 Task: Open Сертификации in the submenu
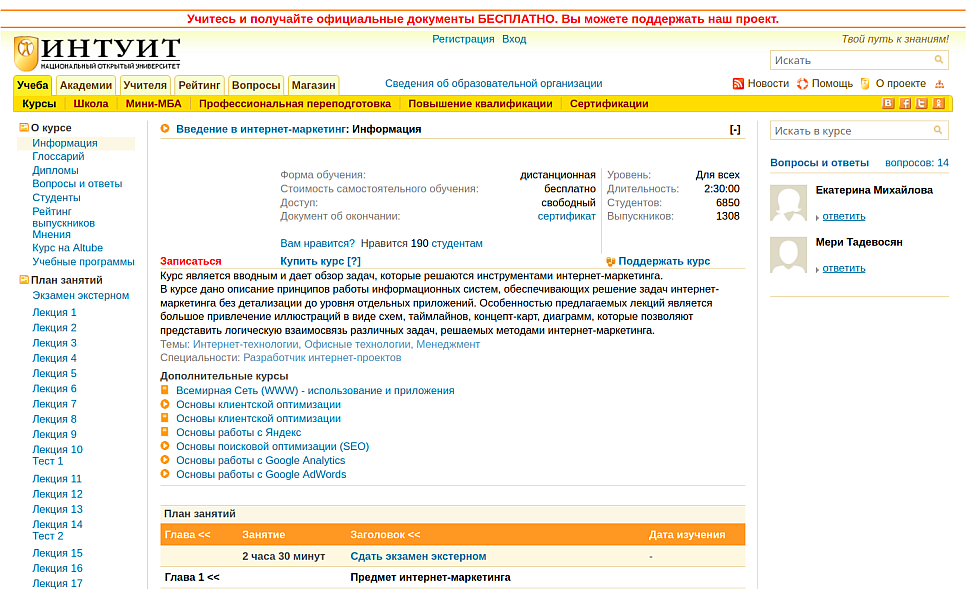[x=609, y=104]
